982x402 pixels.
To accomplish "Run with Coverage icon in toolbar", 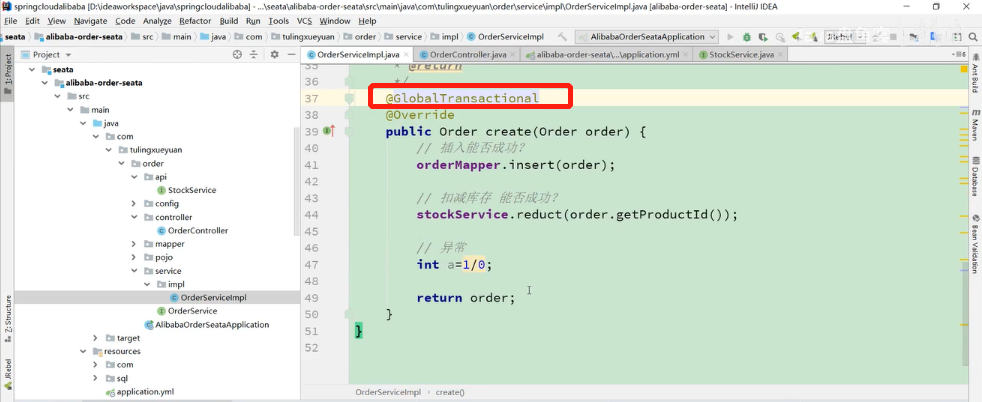I will tap(763, 37).
